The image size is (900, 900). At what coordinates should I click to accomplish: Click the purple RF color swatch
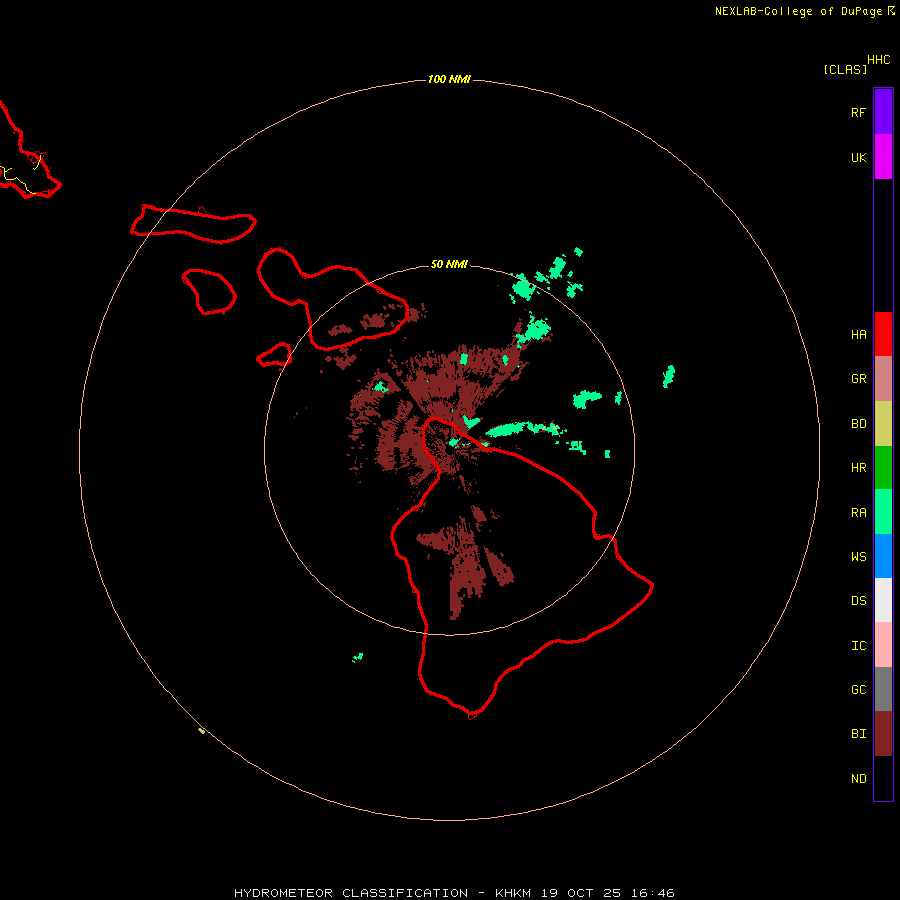(883, 112)
